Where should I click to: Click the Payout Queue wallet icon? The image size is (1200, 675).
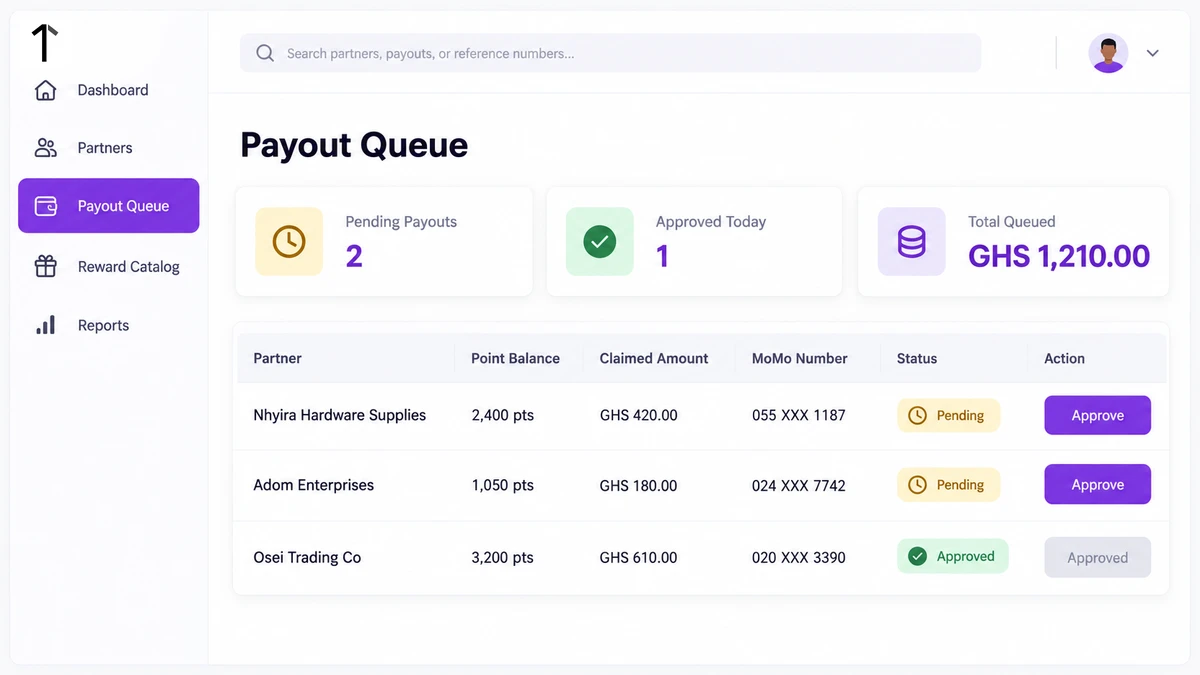click(45, 206)
